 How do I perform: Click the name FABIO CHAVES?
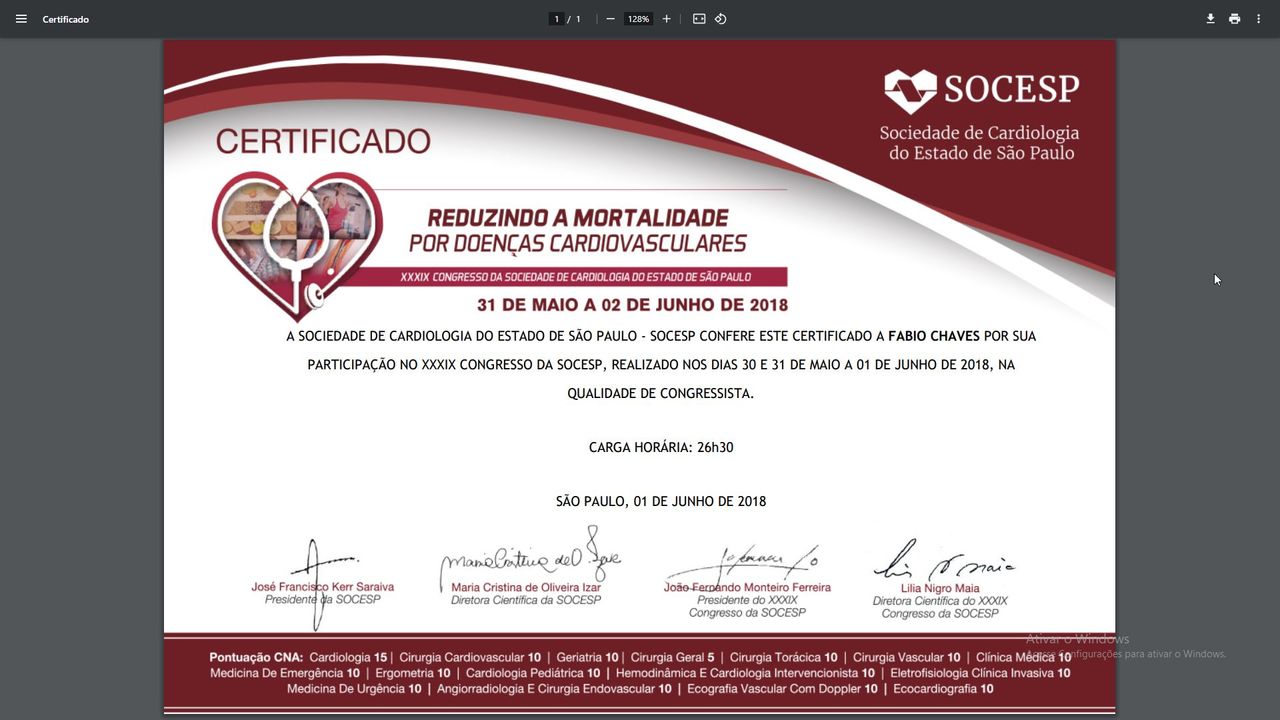tap(933, 336)
